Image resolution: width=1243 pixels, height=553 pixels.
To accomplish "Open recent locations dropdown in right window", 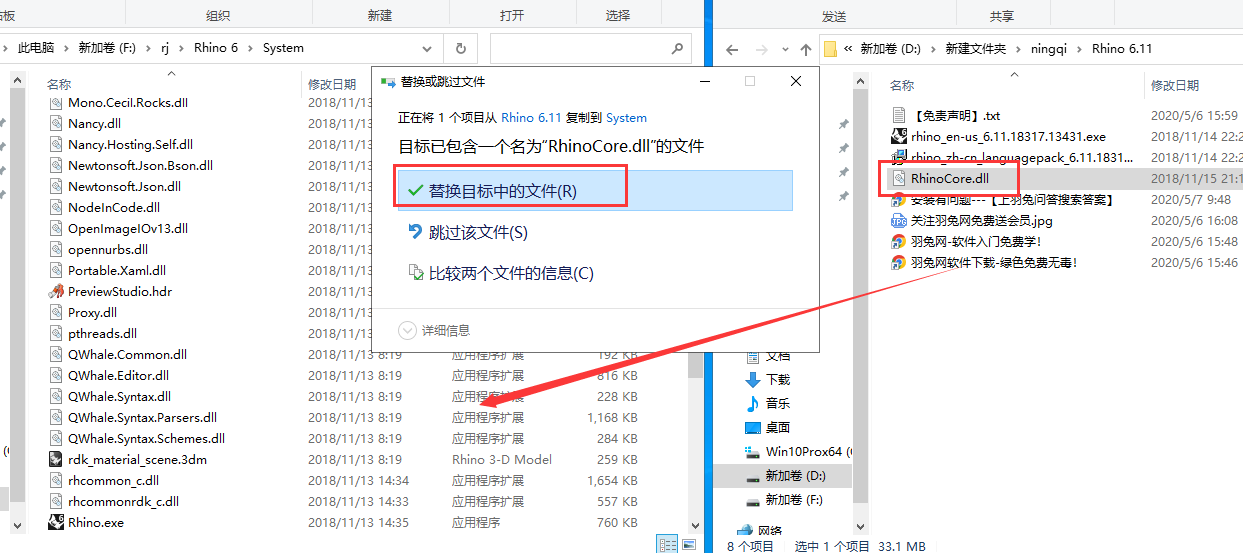I will click(784, 49).
